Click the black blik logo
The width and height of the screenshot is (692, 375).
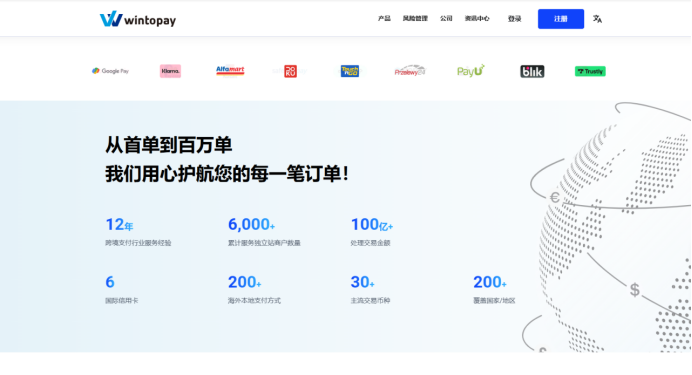532,71
